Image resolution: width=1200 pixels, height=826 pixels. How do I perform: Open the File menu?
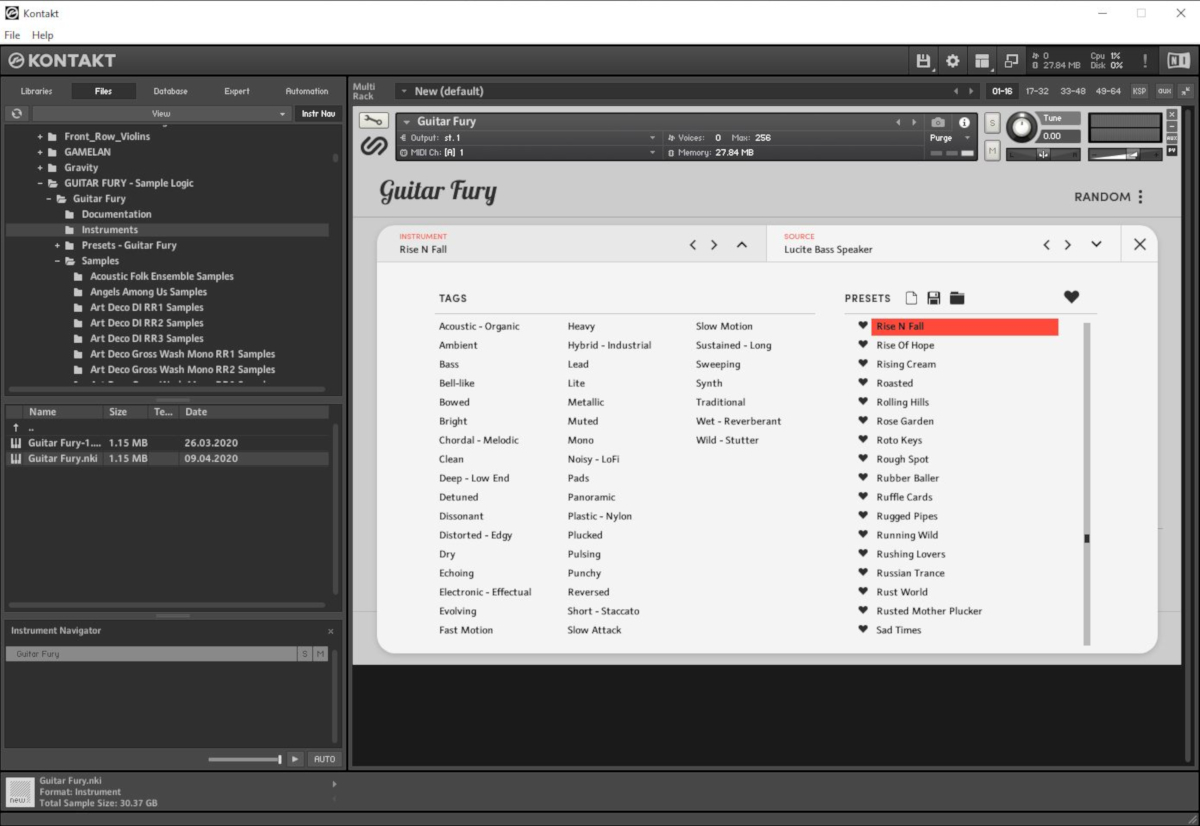click(12, 35)
